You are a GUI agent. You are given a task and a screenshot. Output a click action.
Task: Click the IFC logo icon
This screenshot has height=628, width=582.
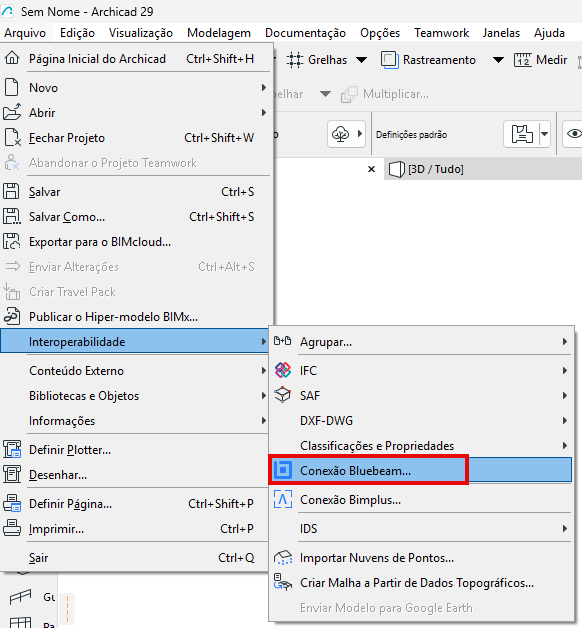283,370
